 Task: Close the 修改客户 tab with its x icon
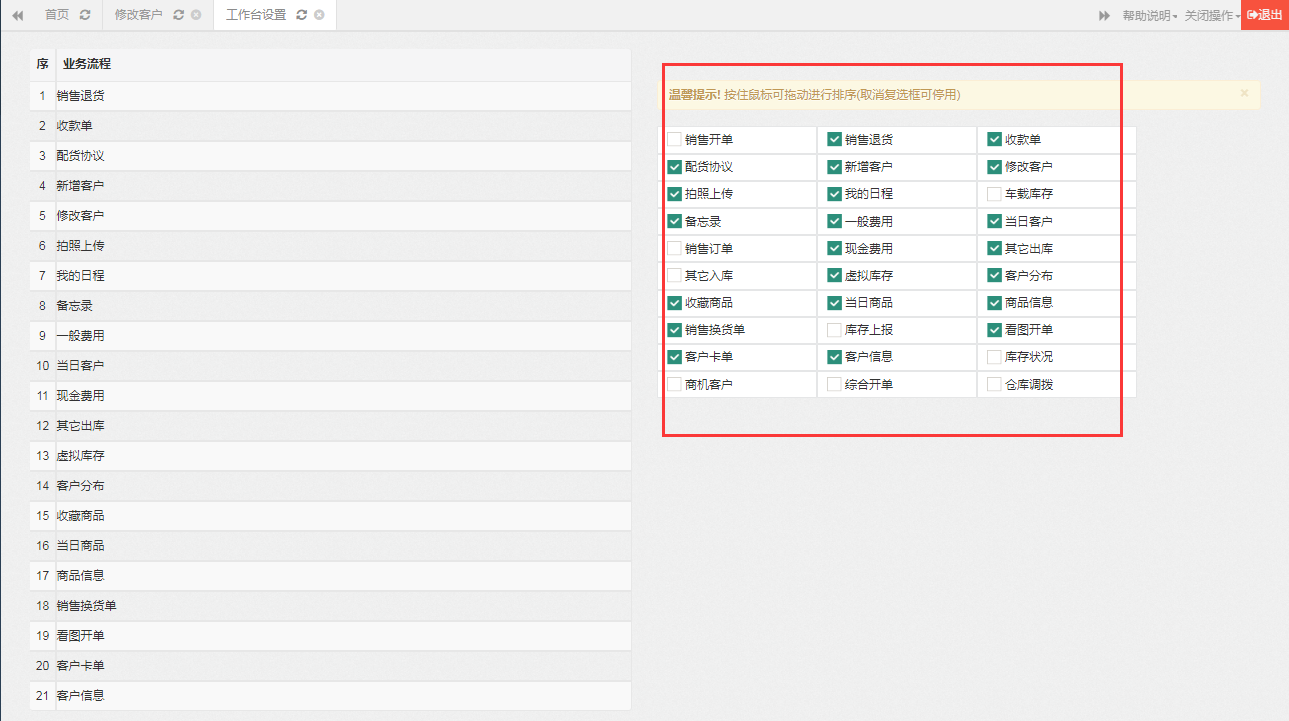195,16
